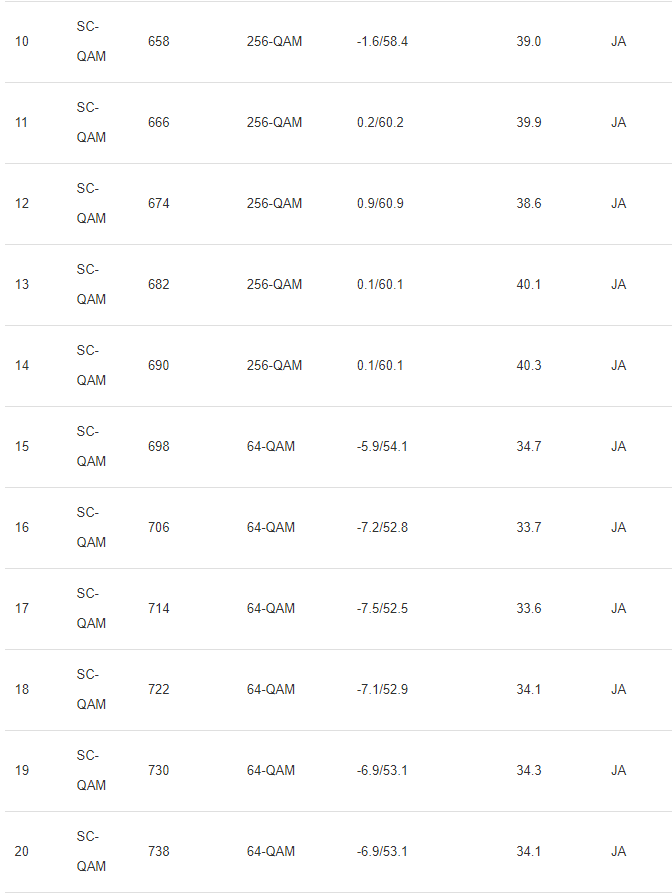Select power level -1.6/58.4
Screen dimensions: 672x894
(382, 42)
